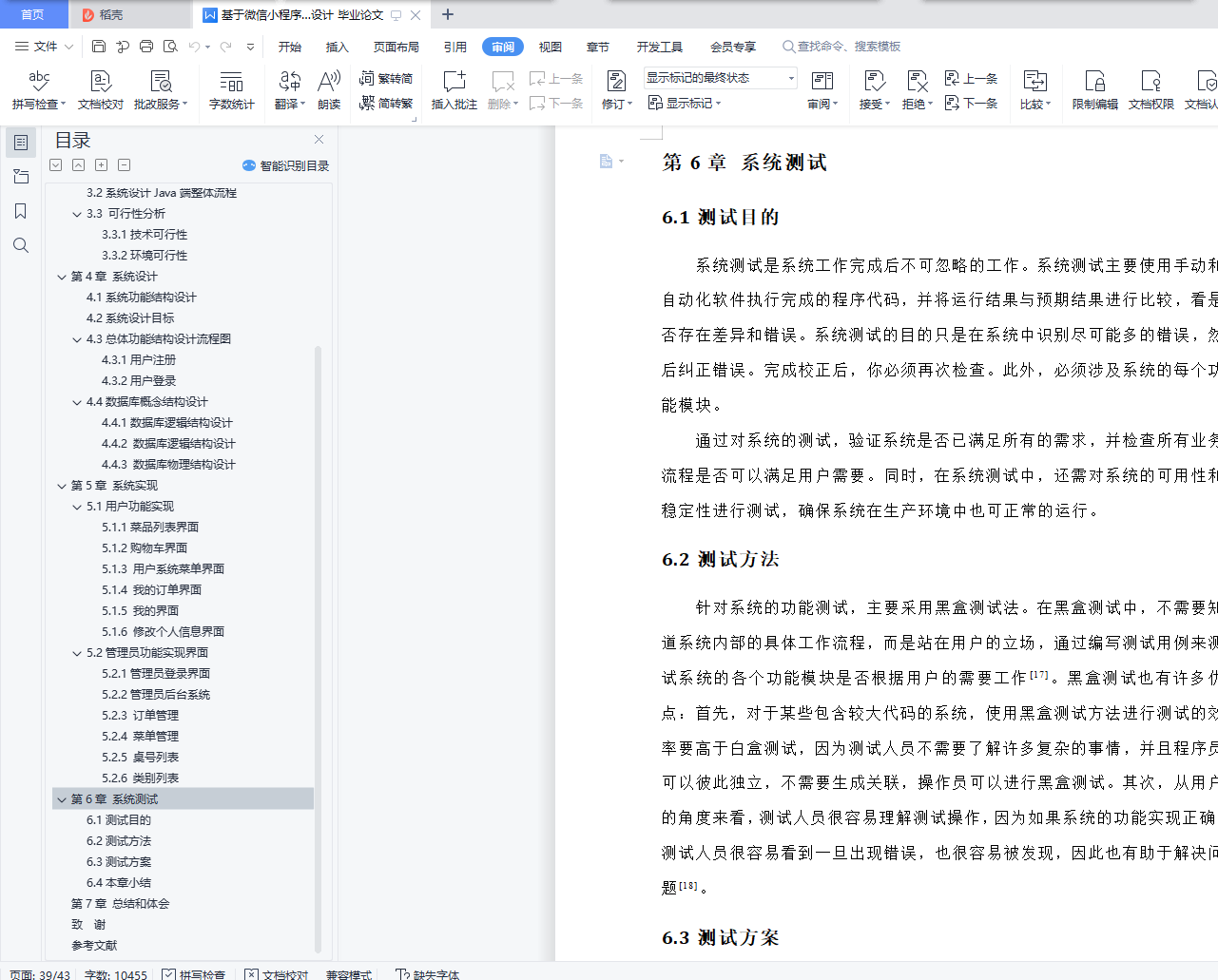Collapse the 4.4 数据库概念结构设计 node
This screenshot has height=980, width=1218.
(x=77, y=402)
